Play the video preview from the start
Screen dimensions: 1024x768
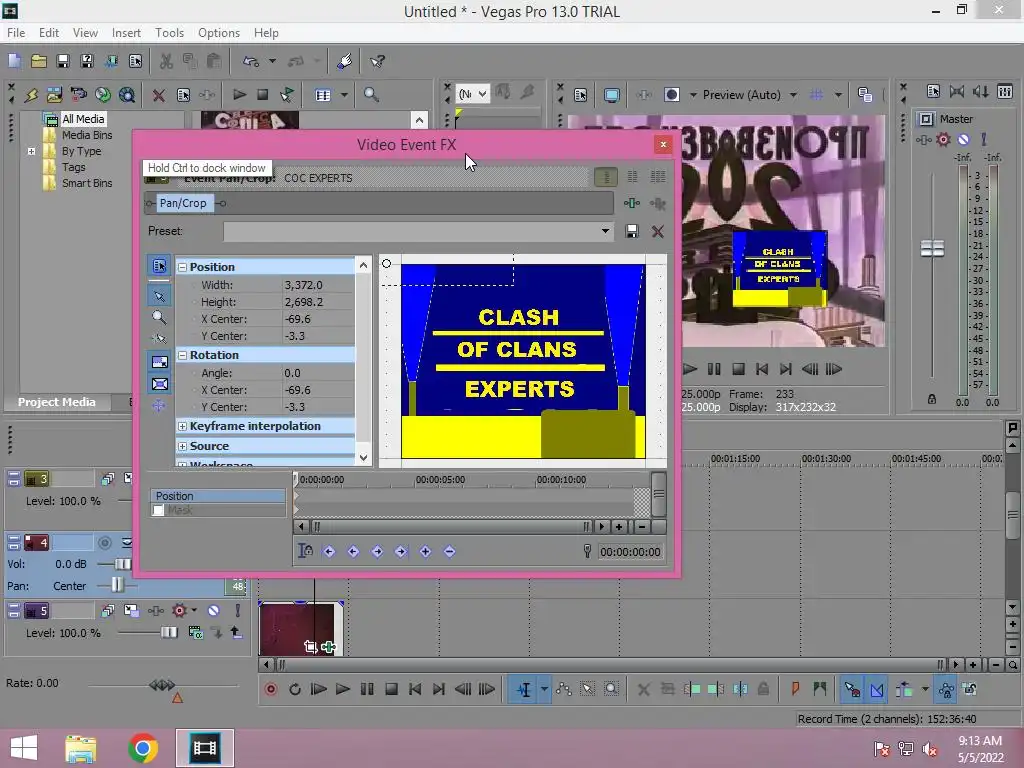[x=690, y=369]
